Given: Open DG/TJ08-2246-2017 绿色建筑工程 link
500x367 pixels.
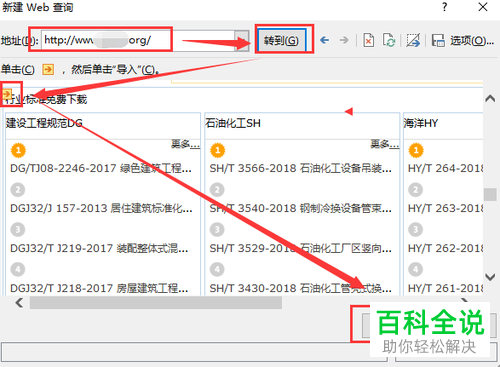Looking at the screenshot, I should pyautogui.click(x=101, y=168).
